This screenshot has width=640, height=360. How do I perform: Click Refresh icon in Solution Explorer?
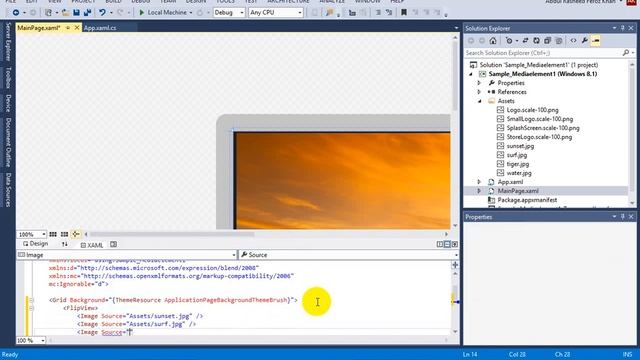pos(536,40)
